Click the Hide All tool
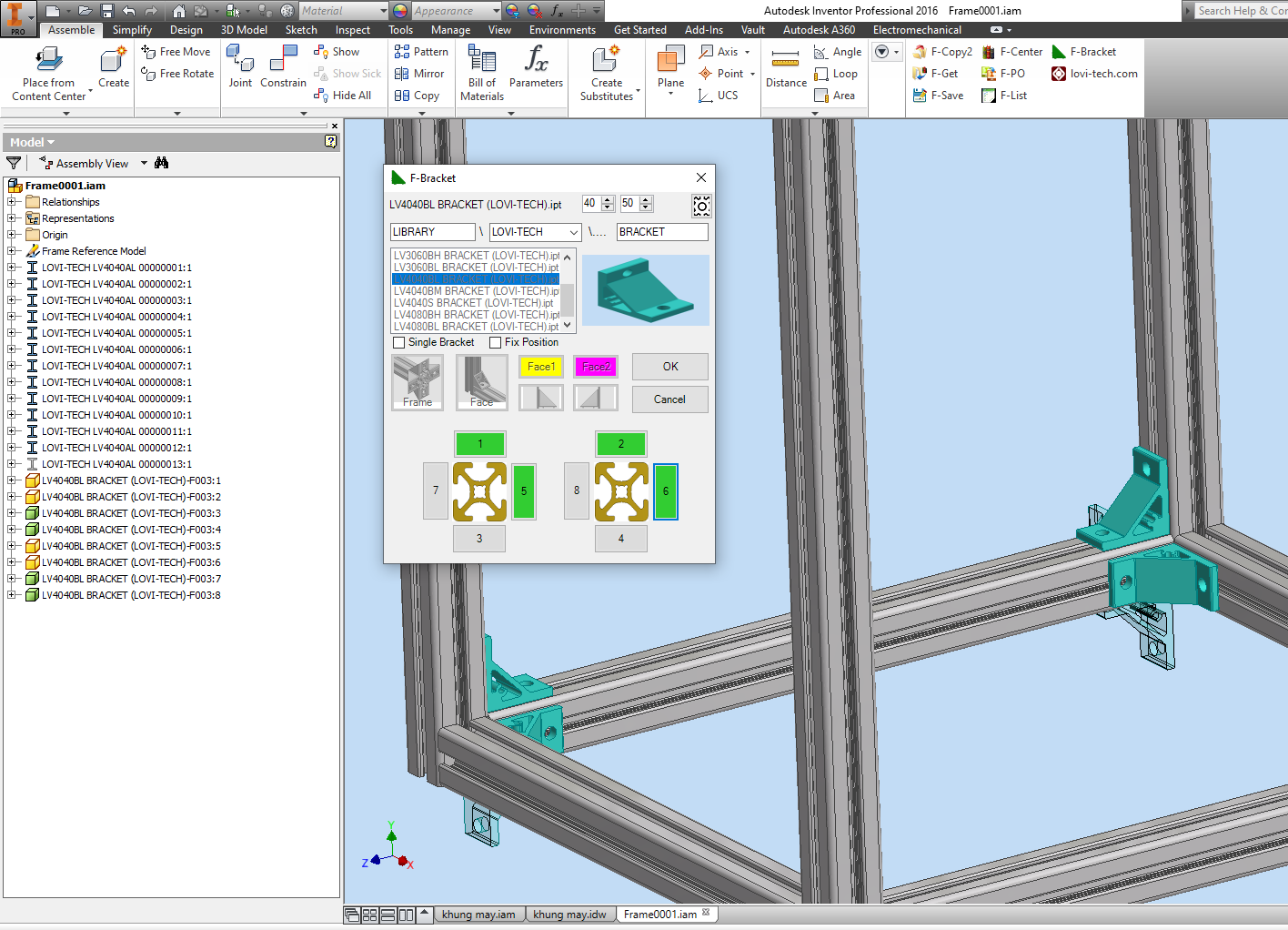The image size is (1288, 930). pyautogui.click(x=342, y=96)
